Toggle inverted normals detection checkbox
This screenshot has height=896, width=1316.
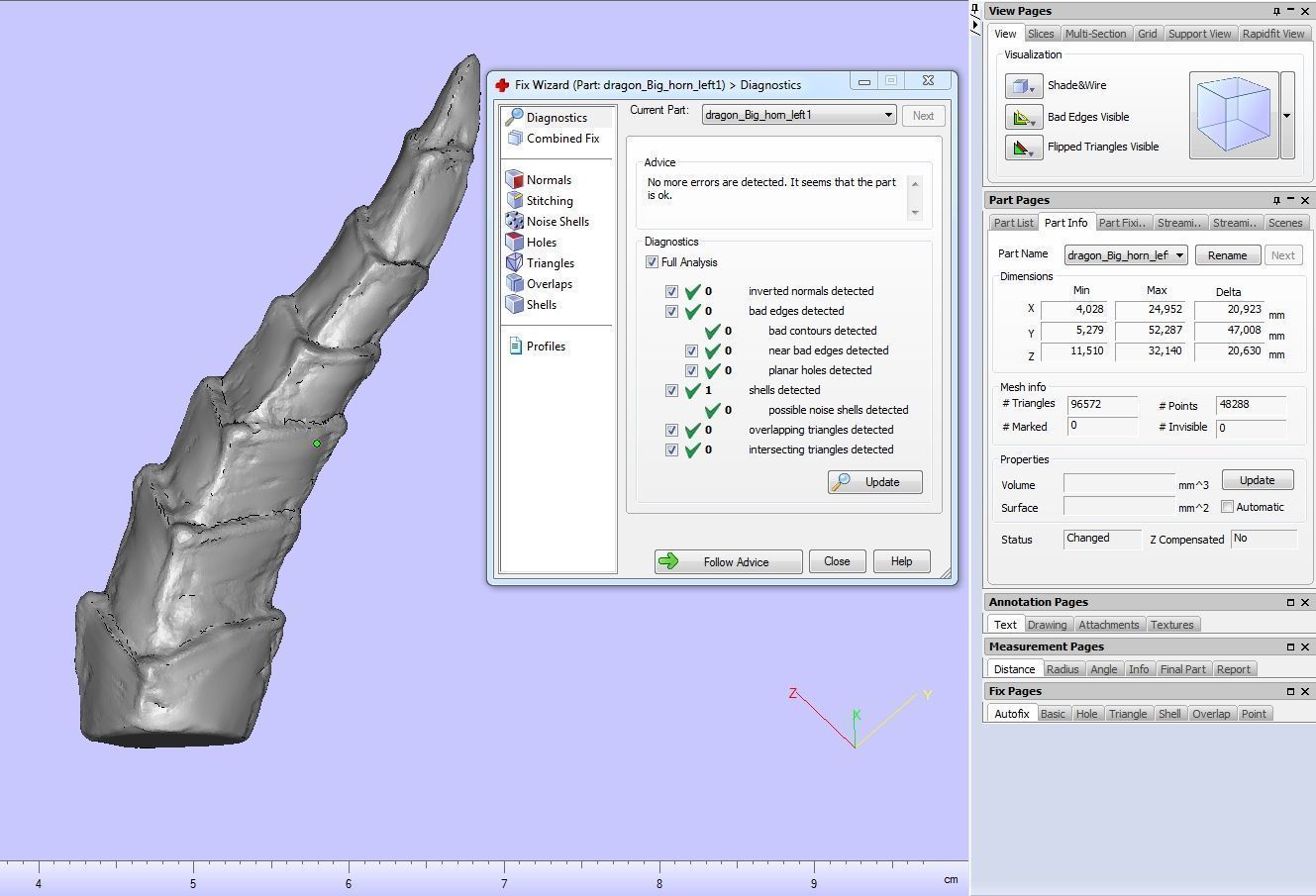[x=671, y=291]
